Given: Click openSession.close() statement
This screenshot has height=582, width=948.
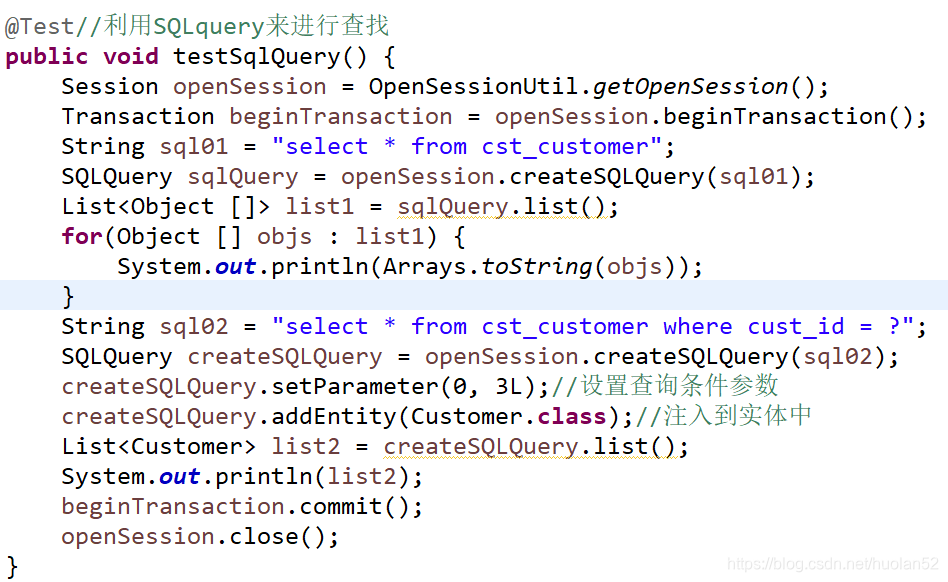Looking at the screenshot, I should tap(200, 537).
